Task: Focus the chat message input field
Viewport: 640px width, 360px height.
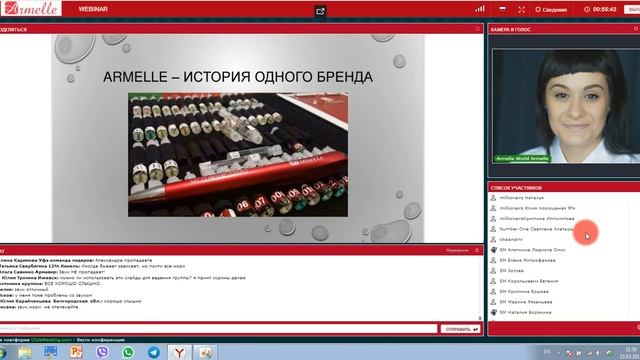Action: pyautogui.click(x=218, y=329)
